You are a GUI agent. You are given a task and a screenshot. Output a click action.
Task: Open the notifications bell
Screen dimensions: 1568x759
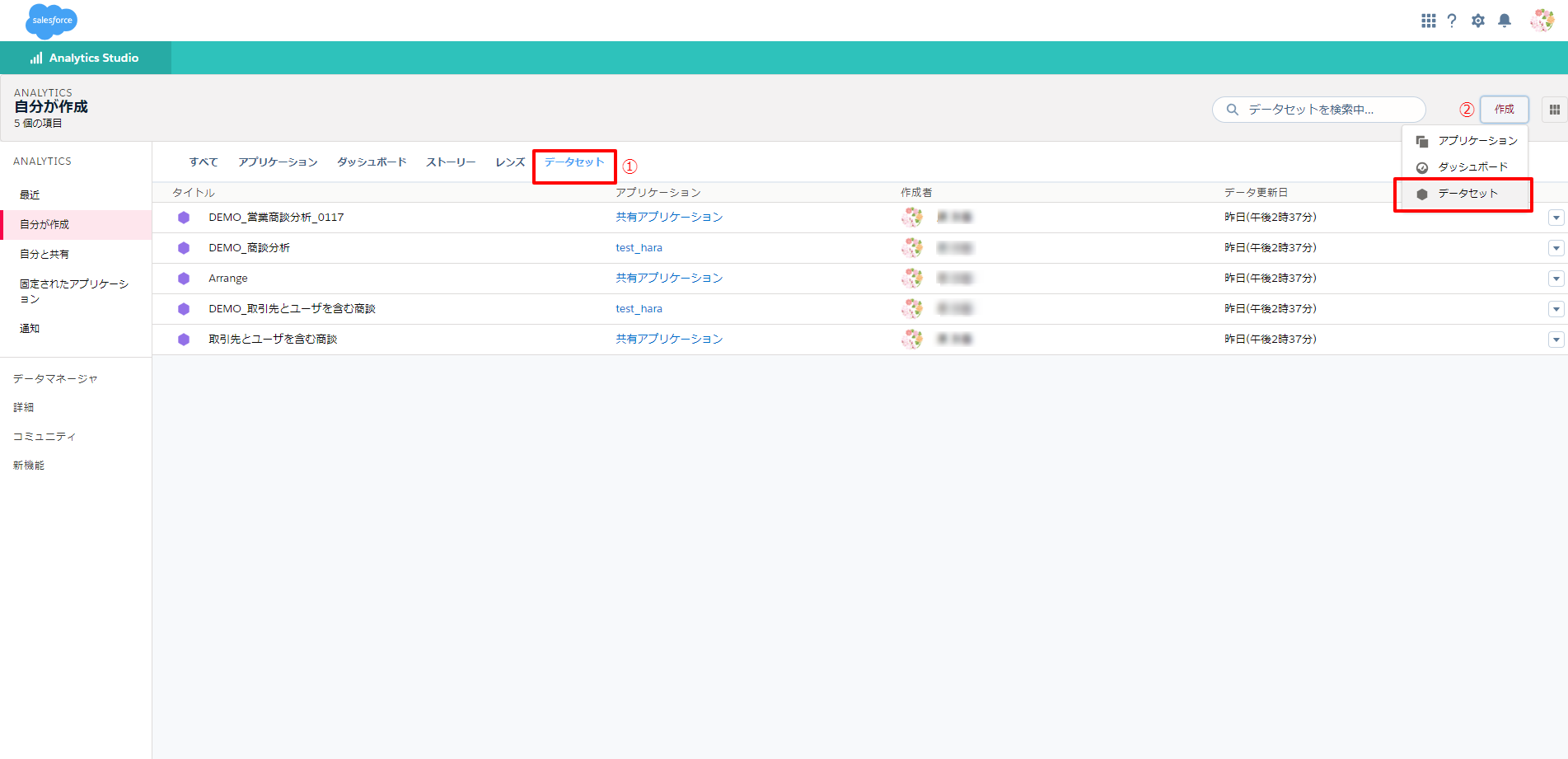click(1505, 21)
